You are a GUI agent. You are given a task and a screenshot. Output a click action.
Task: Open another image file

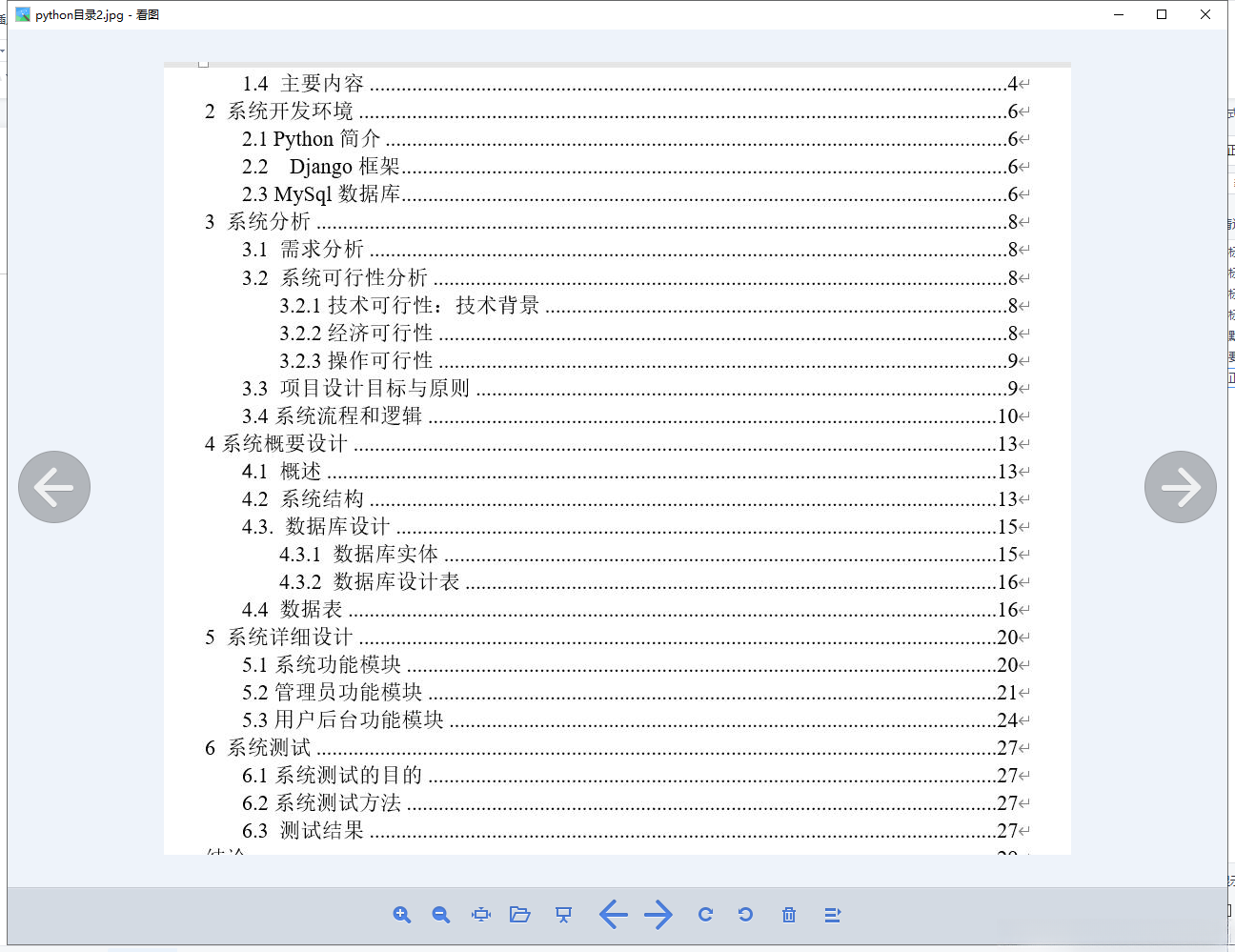519,914
